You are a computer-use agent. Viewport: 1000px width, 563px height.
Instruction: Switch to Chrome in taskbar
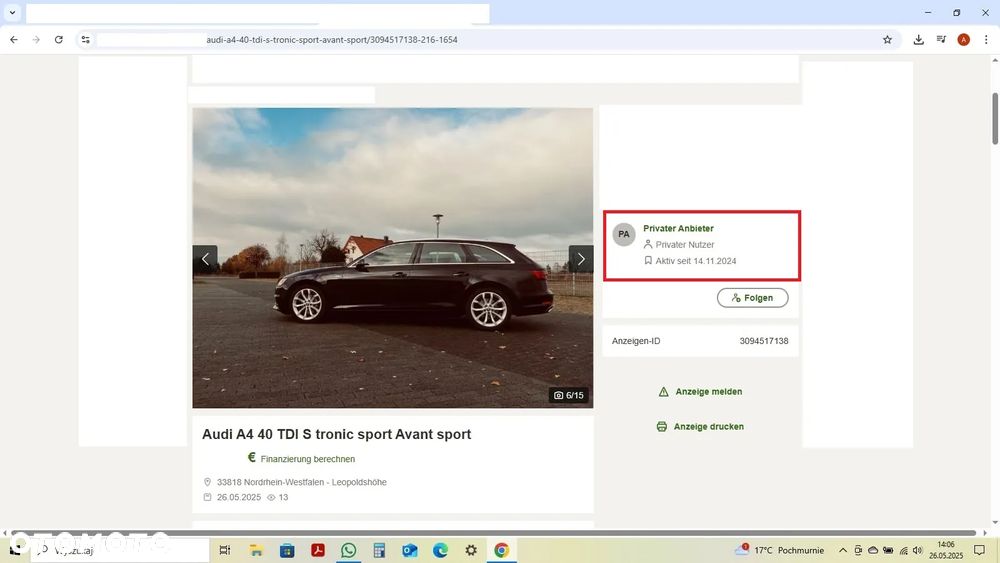pos(501,550)
